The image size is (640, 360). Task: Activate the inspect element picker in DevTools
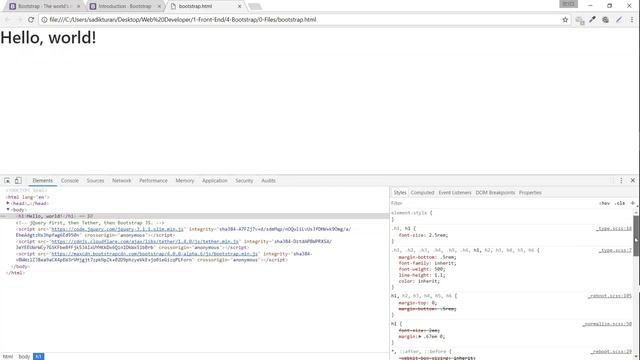coord(7,180)
